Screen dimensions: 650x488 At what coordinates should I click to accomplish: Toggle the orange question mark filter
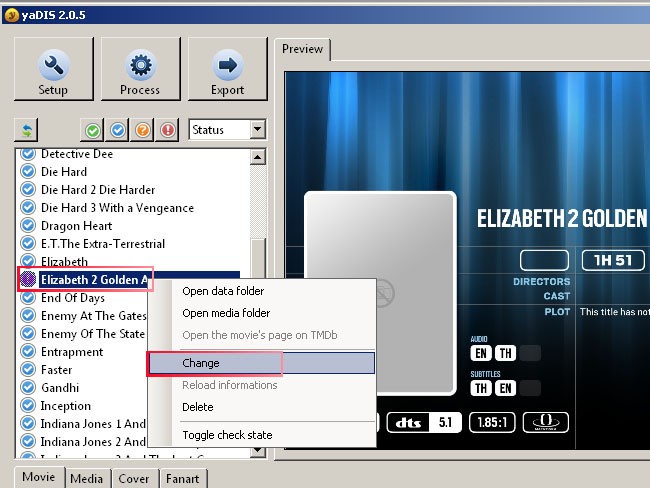click(x=142, y=130)
